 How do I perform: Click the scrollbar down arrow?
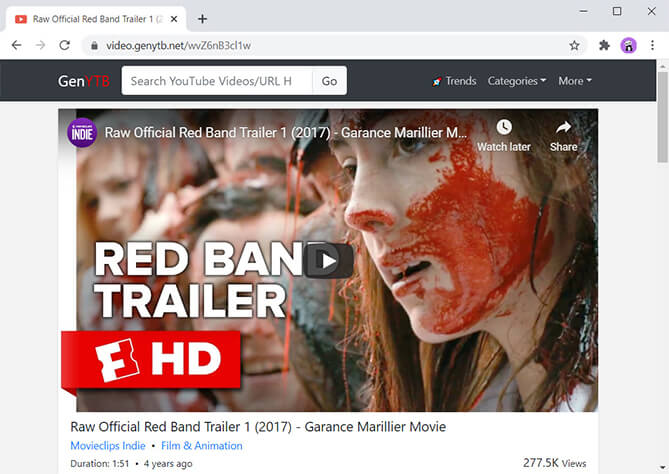click(662, 468)
